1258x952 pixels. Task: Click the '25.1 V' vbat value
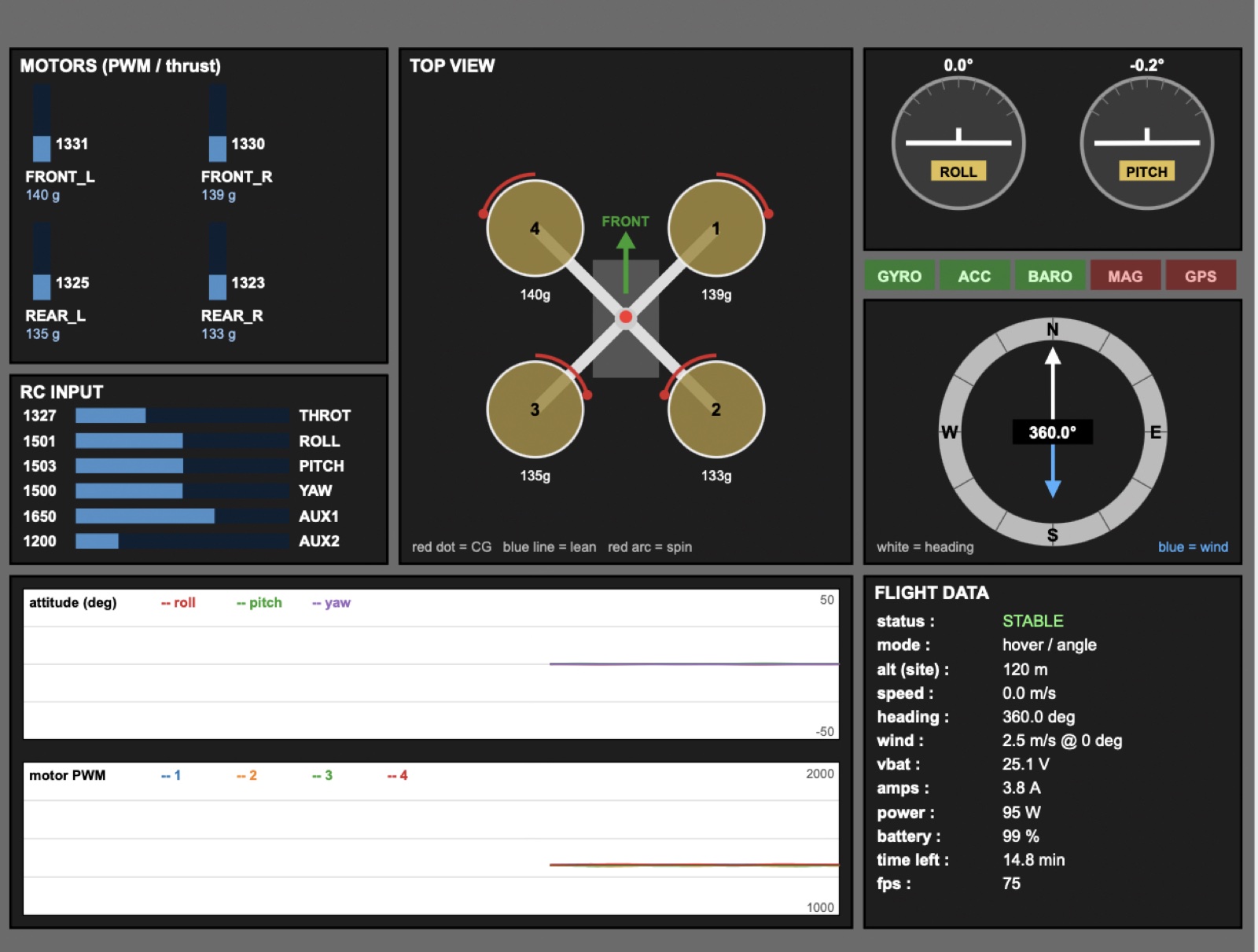(x=1025, y=764)
